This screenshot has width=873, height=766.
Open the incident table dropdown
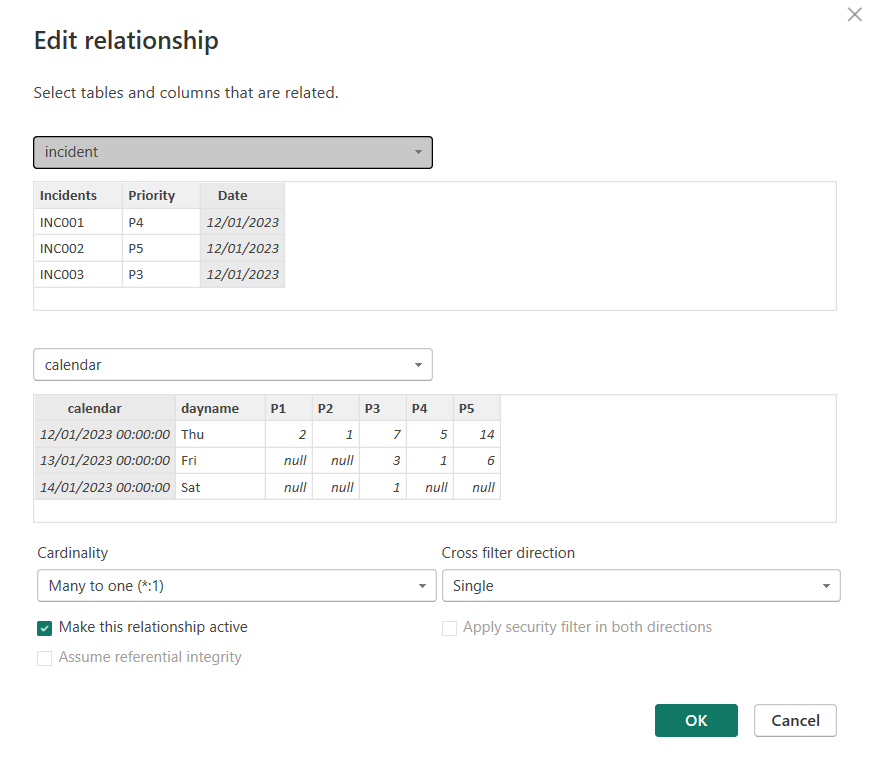click(x=232, y=152)
